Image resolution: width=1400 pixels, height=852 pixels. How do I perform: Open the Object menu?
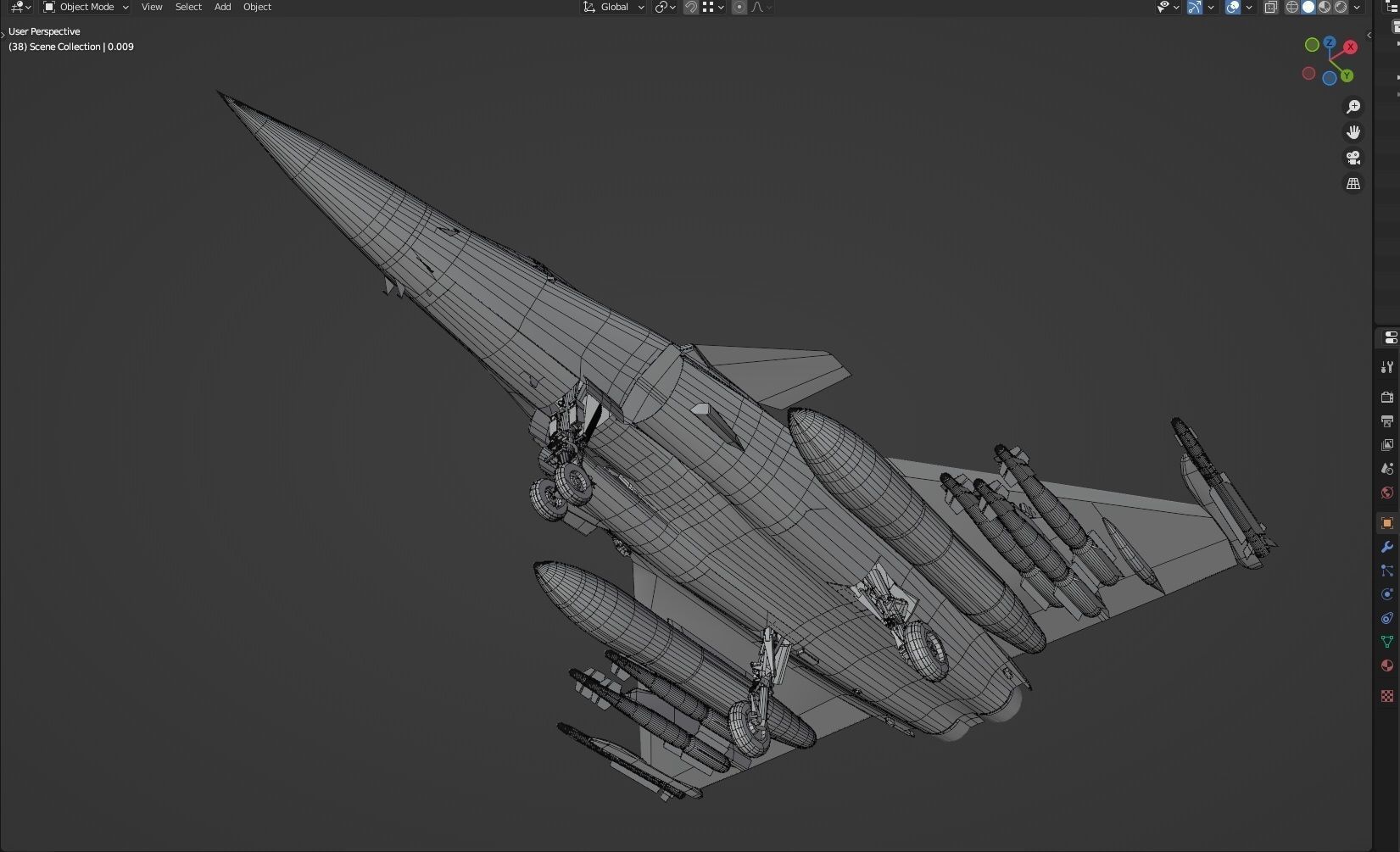tap(257, 7)
